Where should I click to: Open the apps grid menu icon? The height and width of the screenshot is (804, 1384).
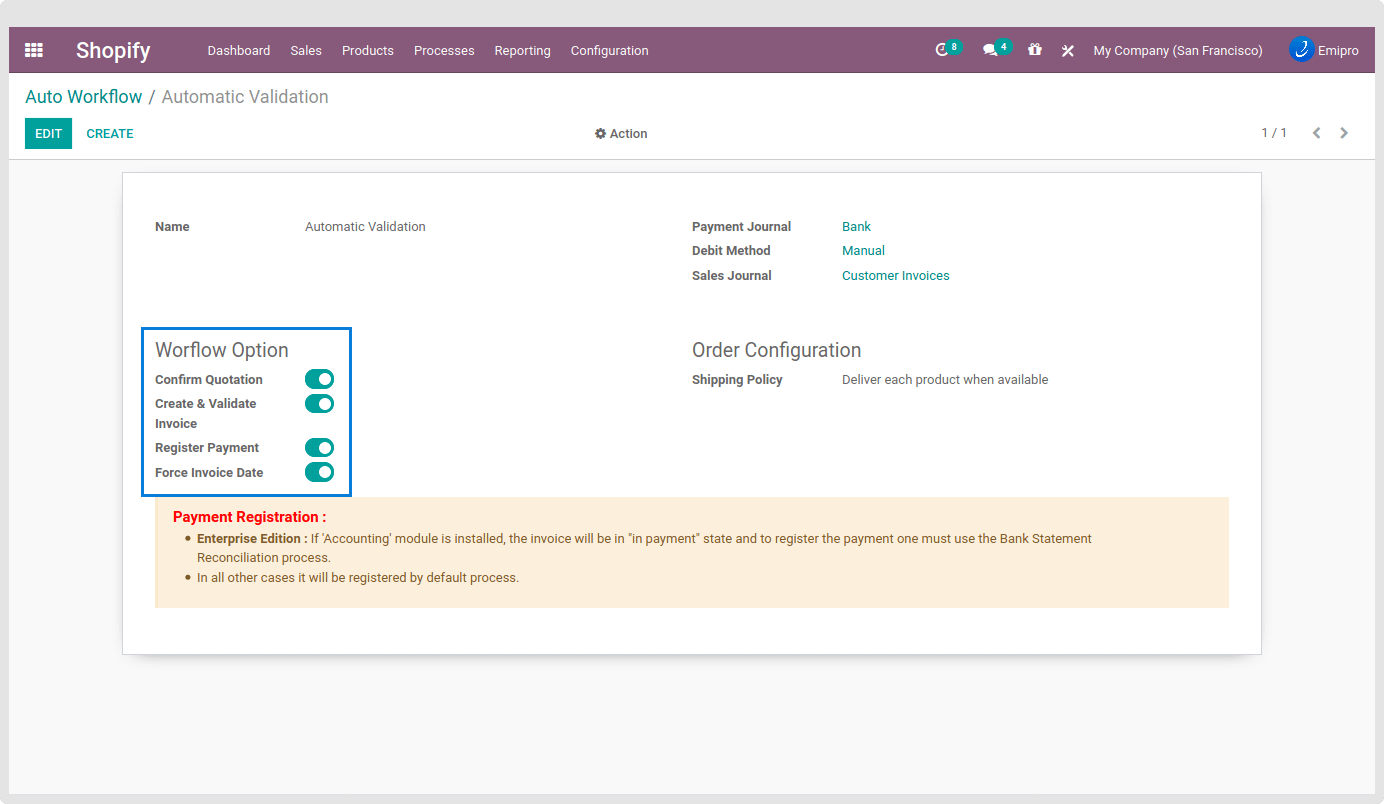click(x=34, y=50)
